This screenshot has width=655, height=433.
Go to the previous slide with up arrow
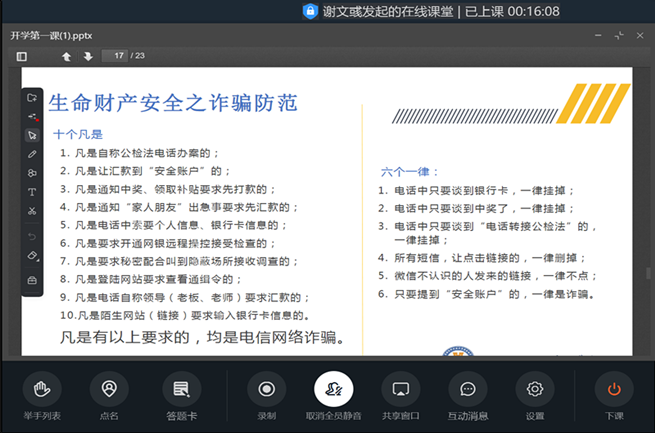pos(66,56)
